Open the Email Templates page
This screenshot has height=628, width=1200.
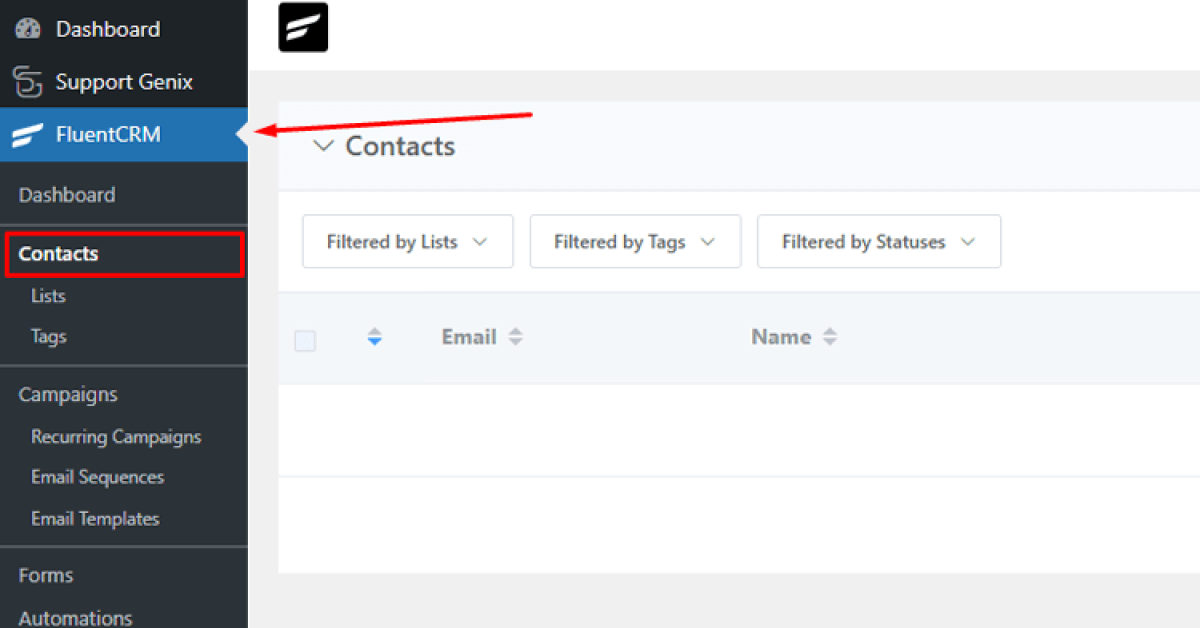[x=95, y=518]
